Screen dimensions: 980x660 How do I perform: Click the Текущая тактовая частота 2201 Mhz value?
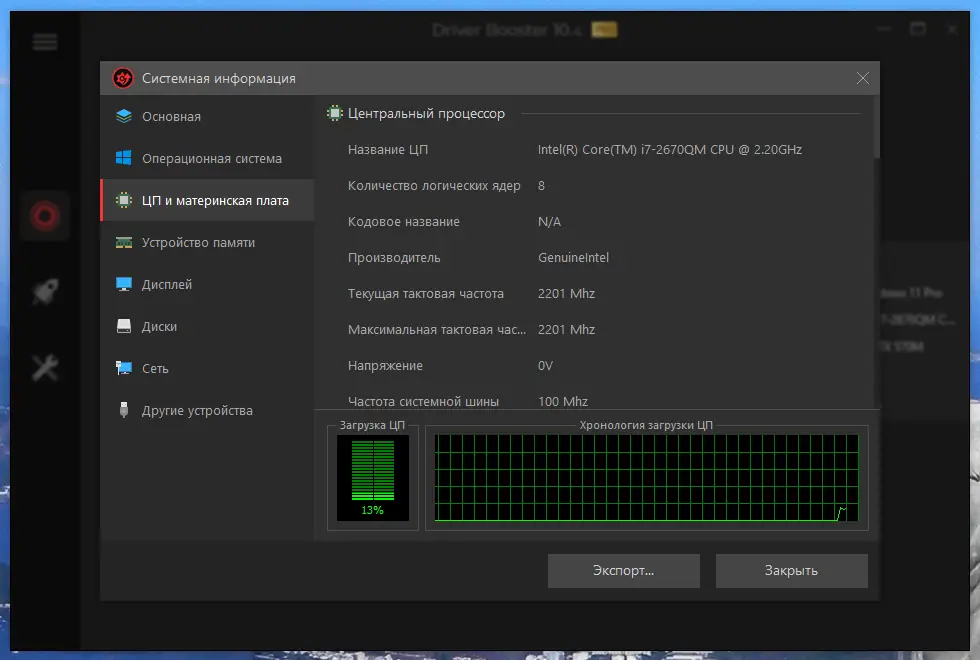click(x=566, y=294)
